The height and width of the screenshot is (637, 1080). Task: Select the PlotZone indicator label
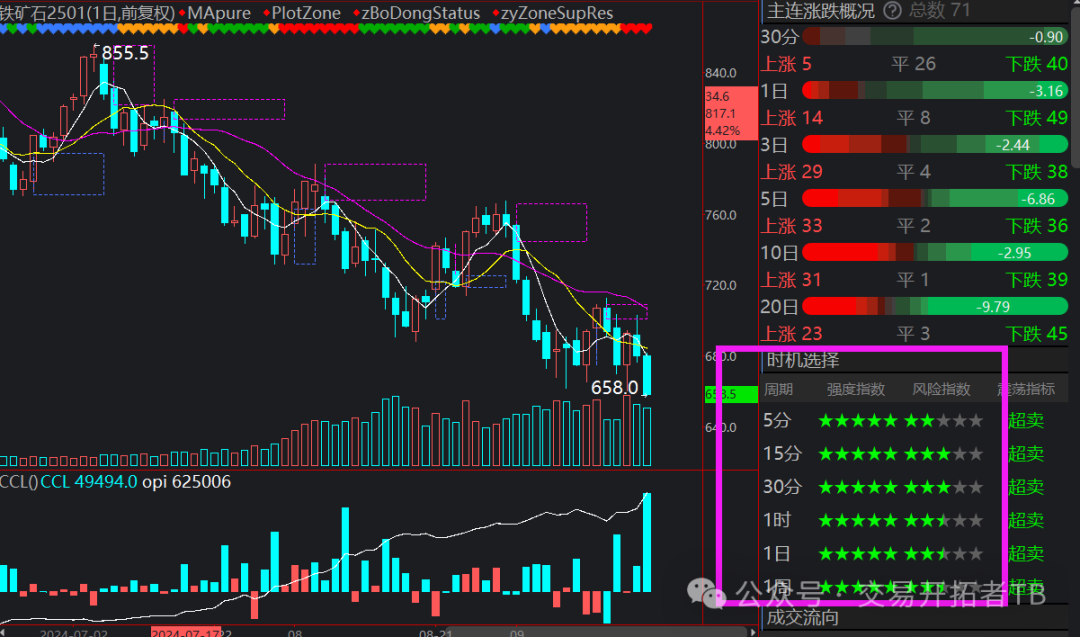point(306,13)
